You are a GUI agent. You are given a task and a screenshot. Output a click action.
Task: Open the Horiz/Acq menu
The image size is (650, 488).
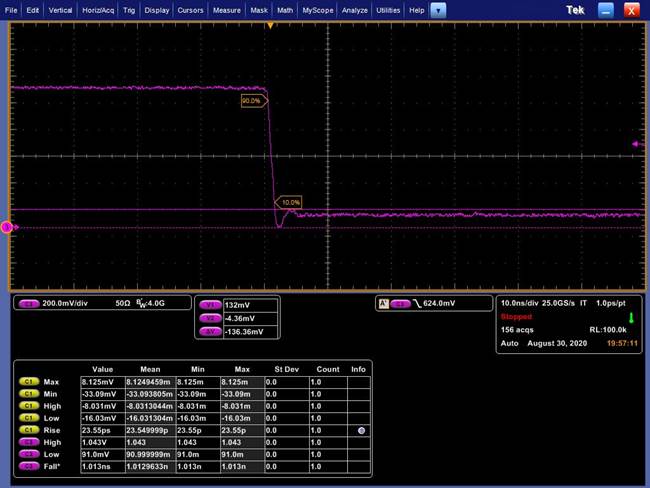click(x=98, y=10)
